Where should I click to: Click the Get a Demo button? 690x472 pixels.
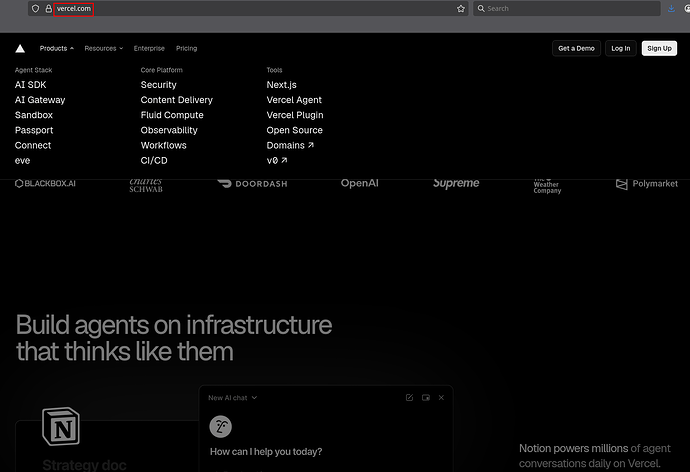576,48
